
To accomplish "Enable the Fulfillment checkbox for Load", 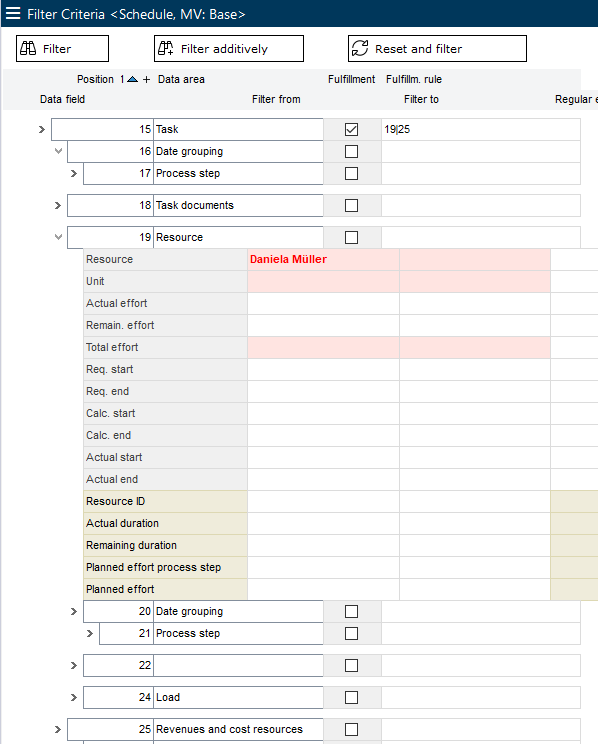I will coord(351,698).
